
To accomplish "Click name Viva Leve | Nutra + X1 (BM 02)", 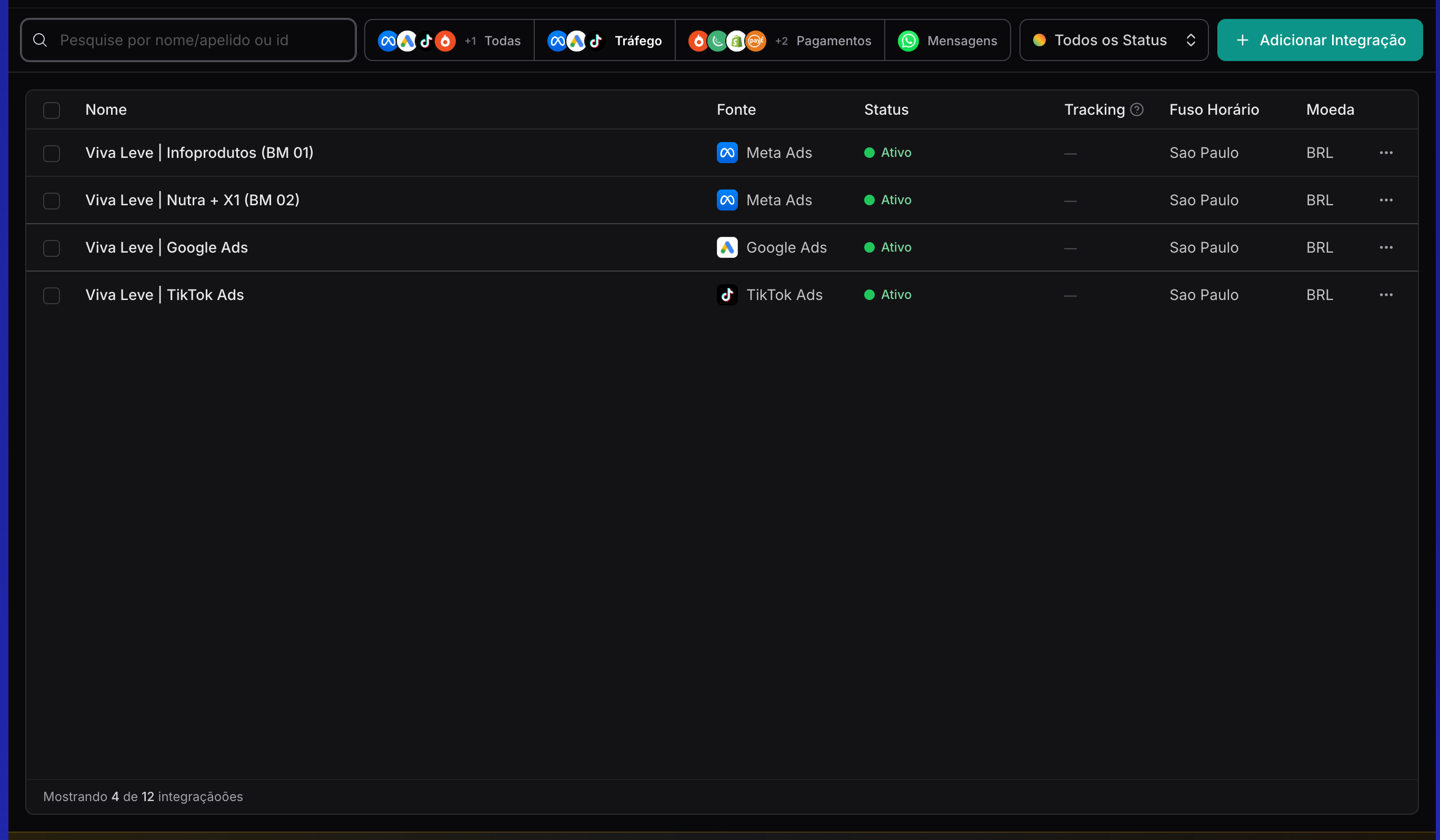I will 192,200.
